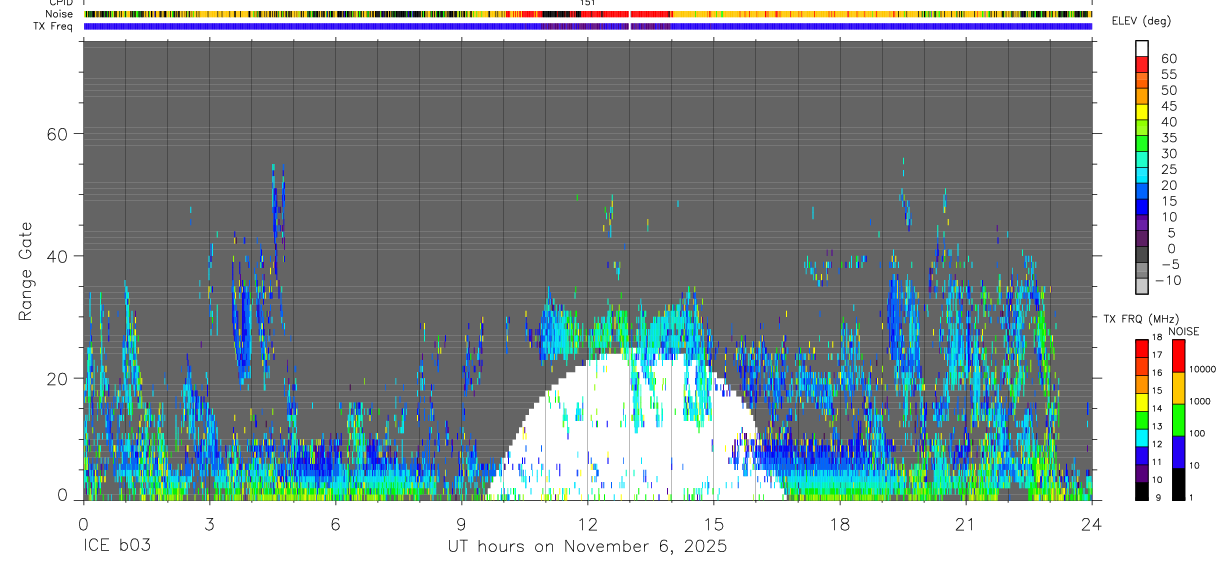
Task: Click the x-axis tick label '9'
Action: (x=461, y=524)
